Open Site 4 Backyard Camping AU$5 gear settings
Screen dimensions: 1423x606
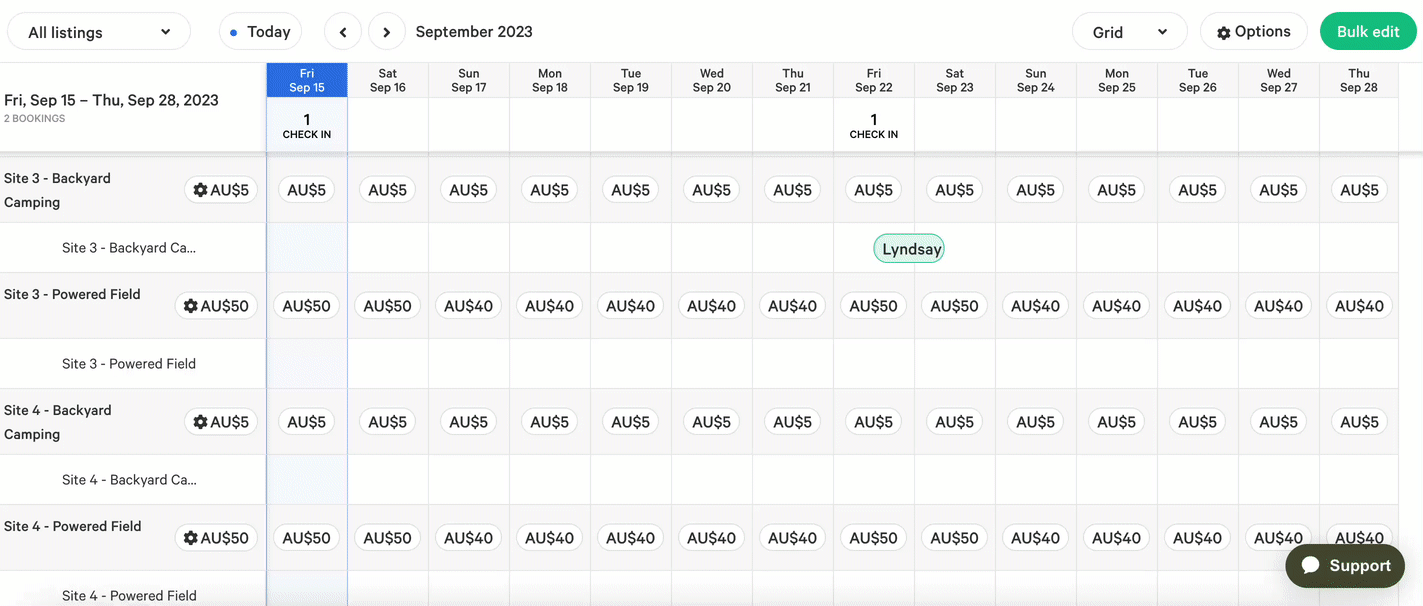tap(221, 422)
